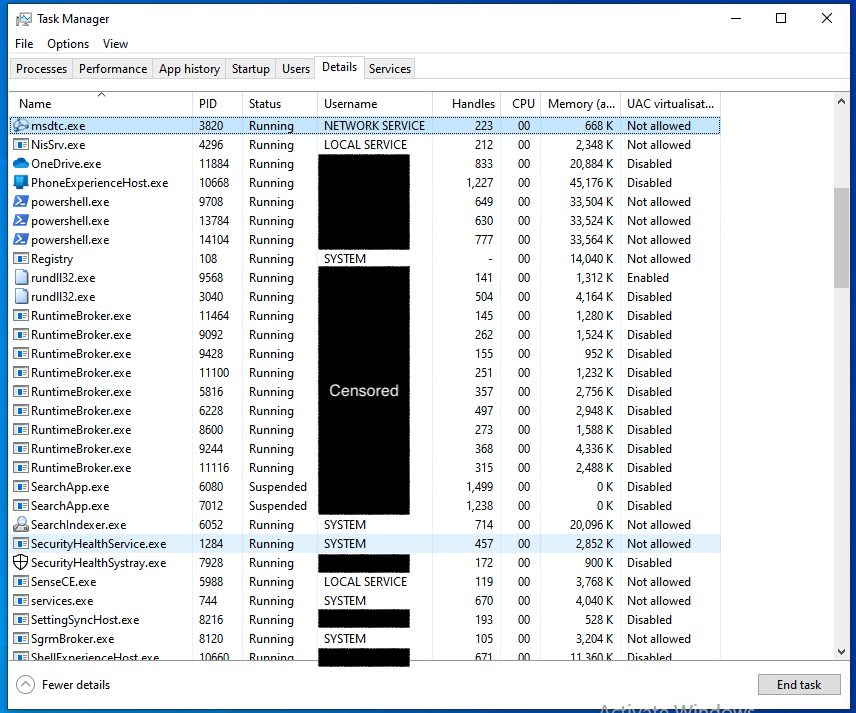The image size is (856, 713).
Task: Sort by the Handles column header
Action: (x=466, y=104)
